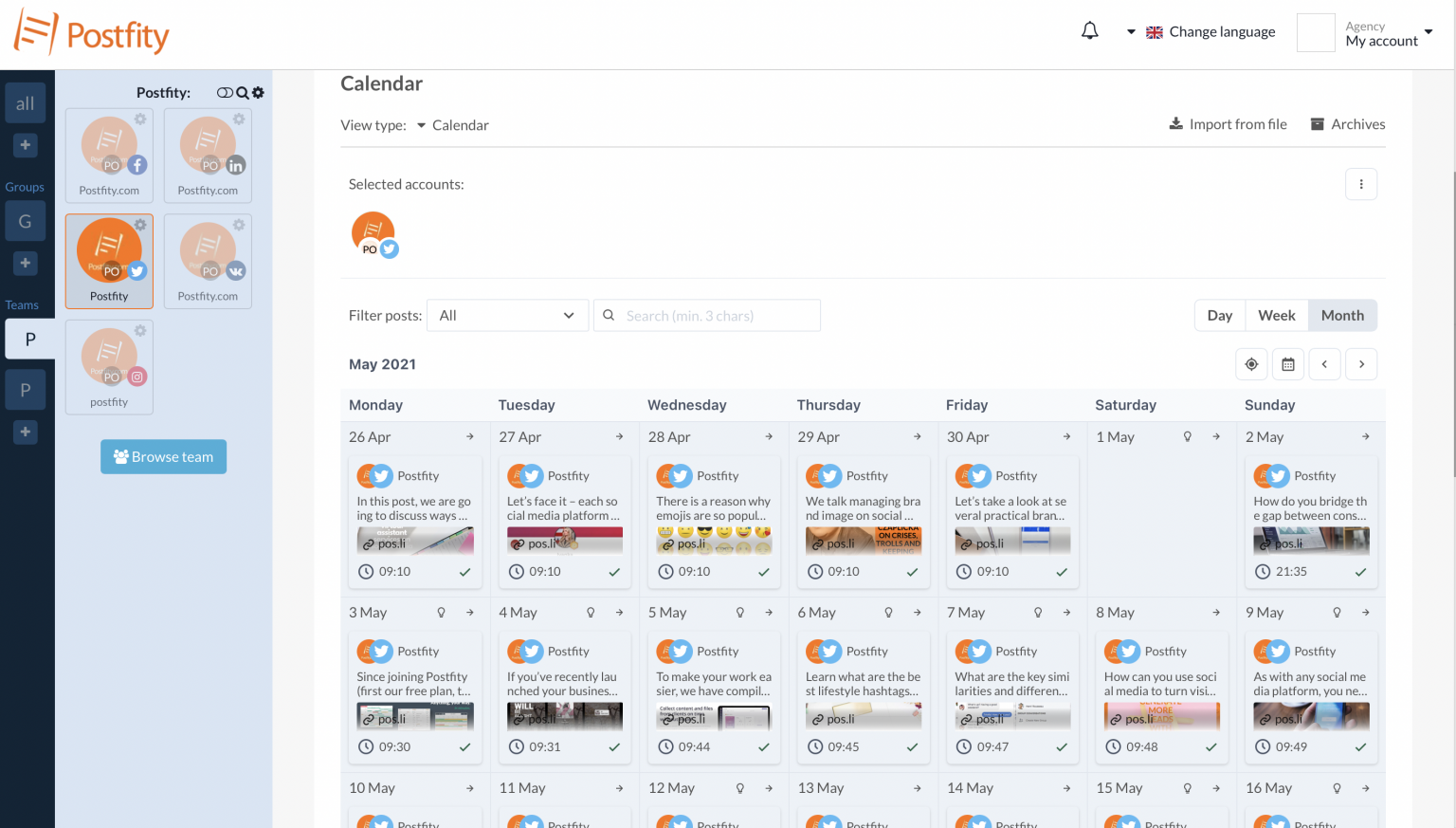
Task: Deselect the Twitter Postfity account
Action: 109,261
